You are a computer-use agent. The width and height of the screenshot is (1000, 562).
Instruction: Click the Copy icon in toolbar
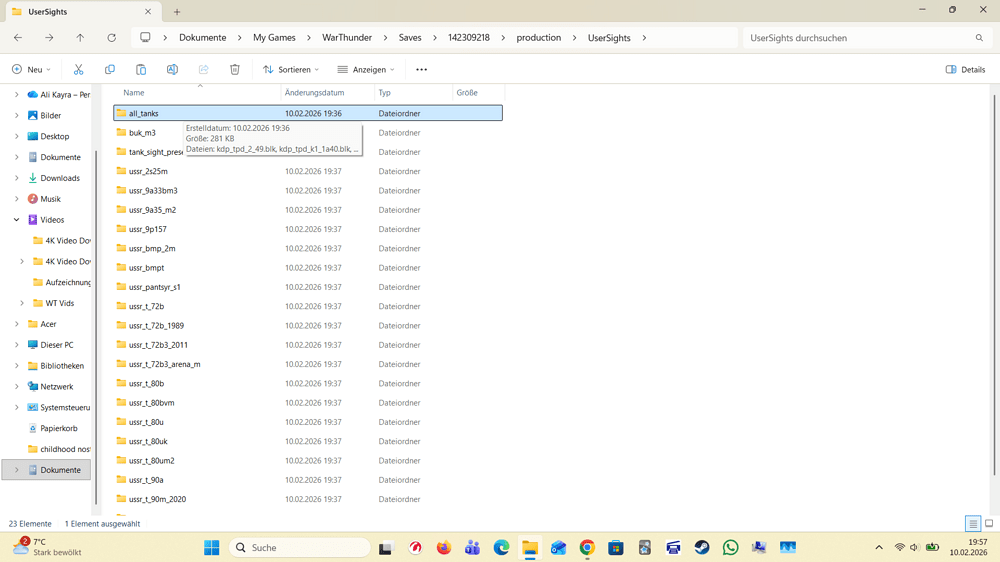110,70
